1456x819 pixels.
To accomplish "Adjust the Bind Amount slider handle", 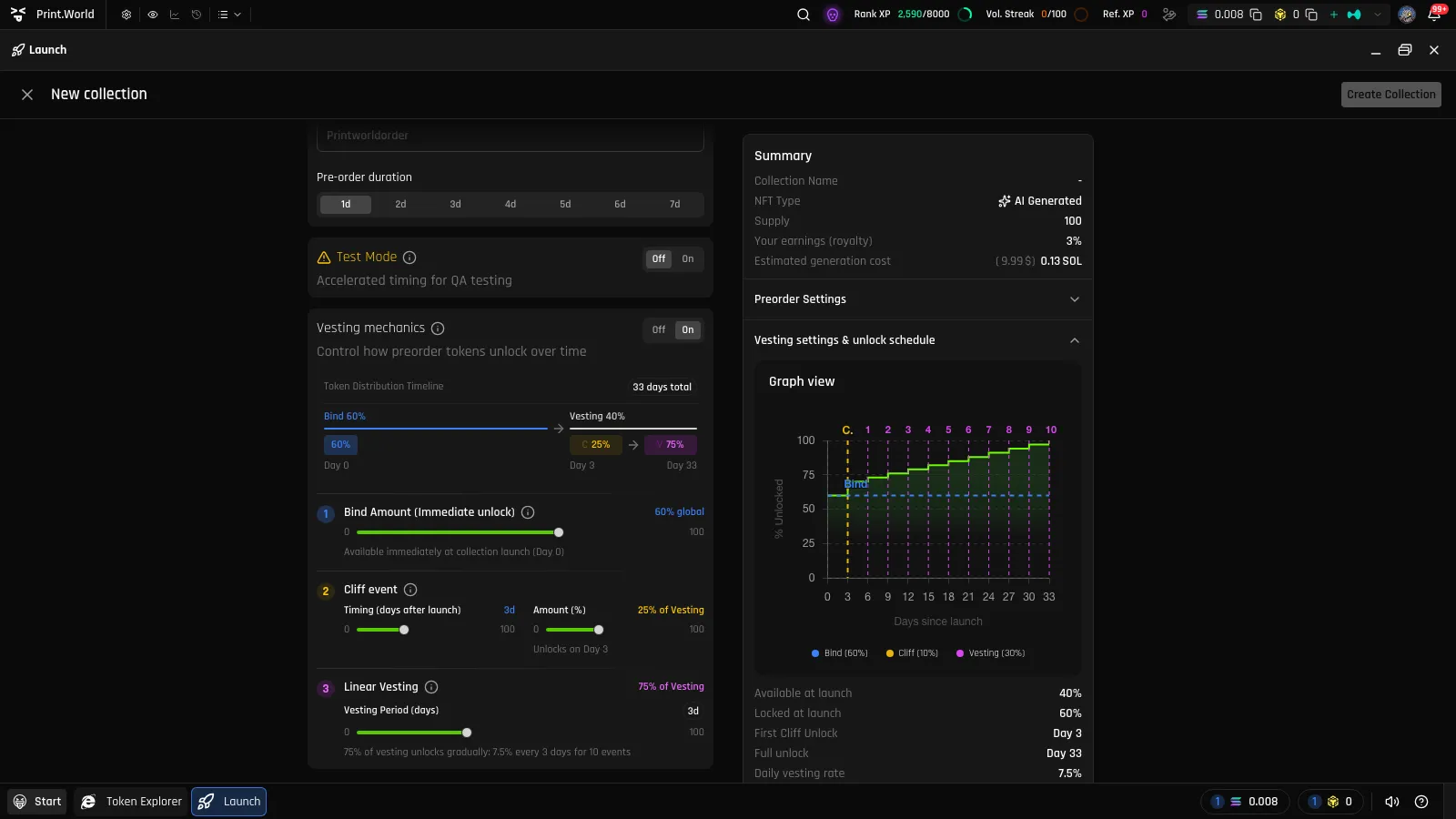I will (x=559, y=532).
